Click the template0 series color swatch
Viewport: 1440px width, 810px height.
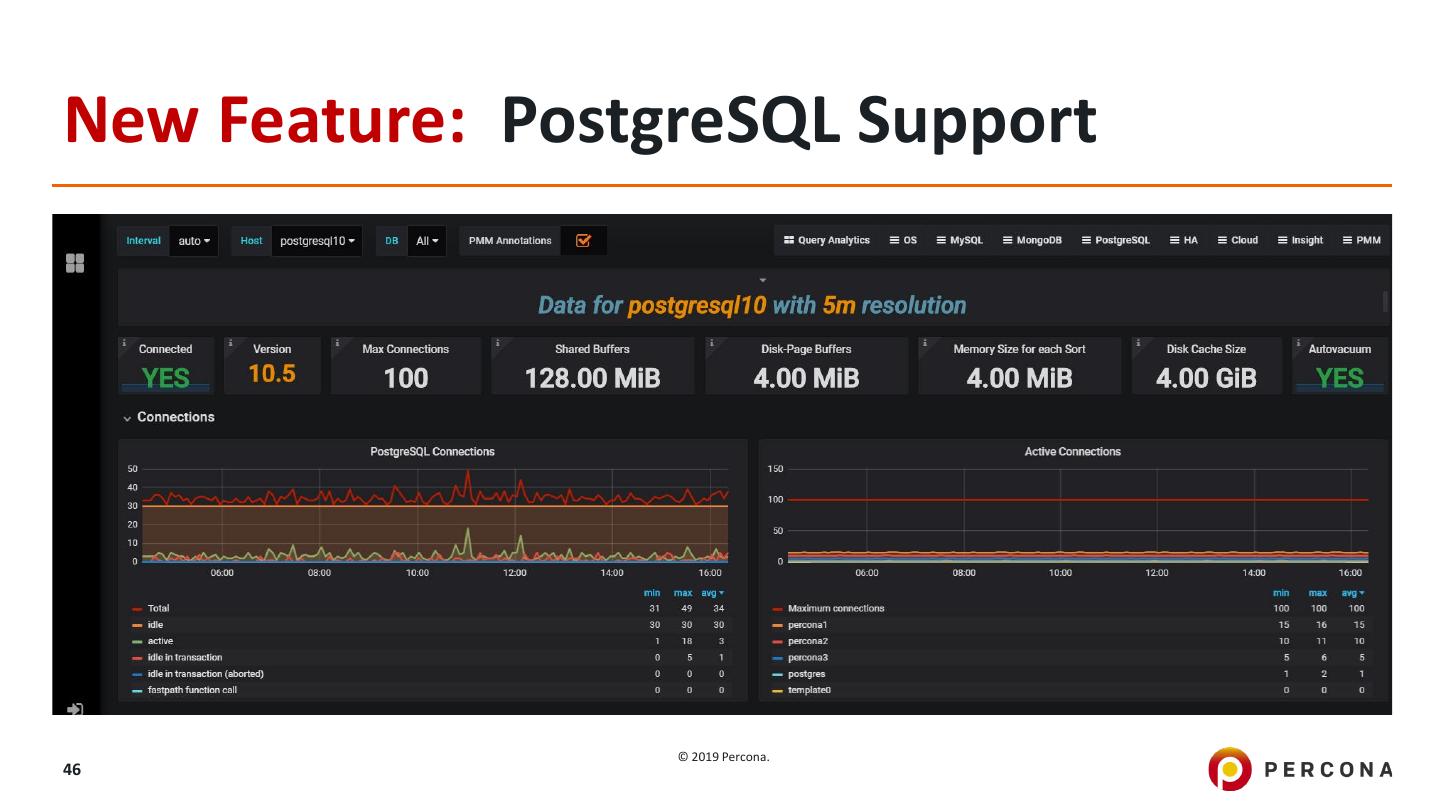pos(777,691)
